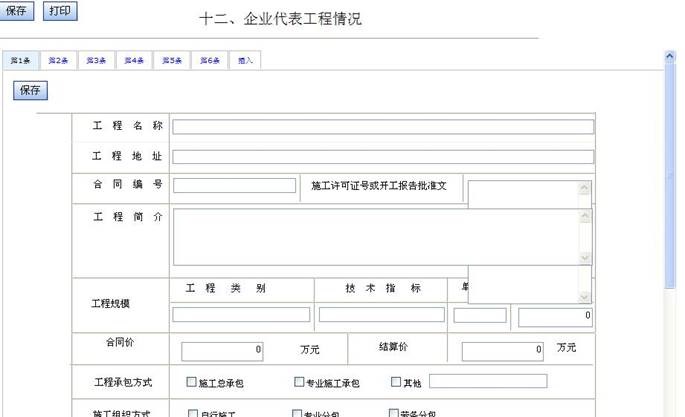Focus the 工程名称 input field
Screen dimensions: 685x417
(x=383, y=127)
